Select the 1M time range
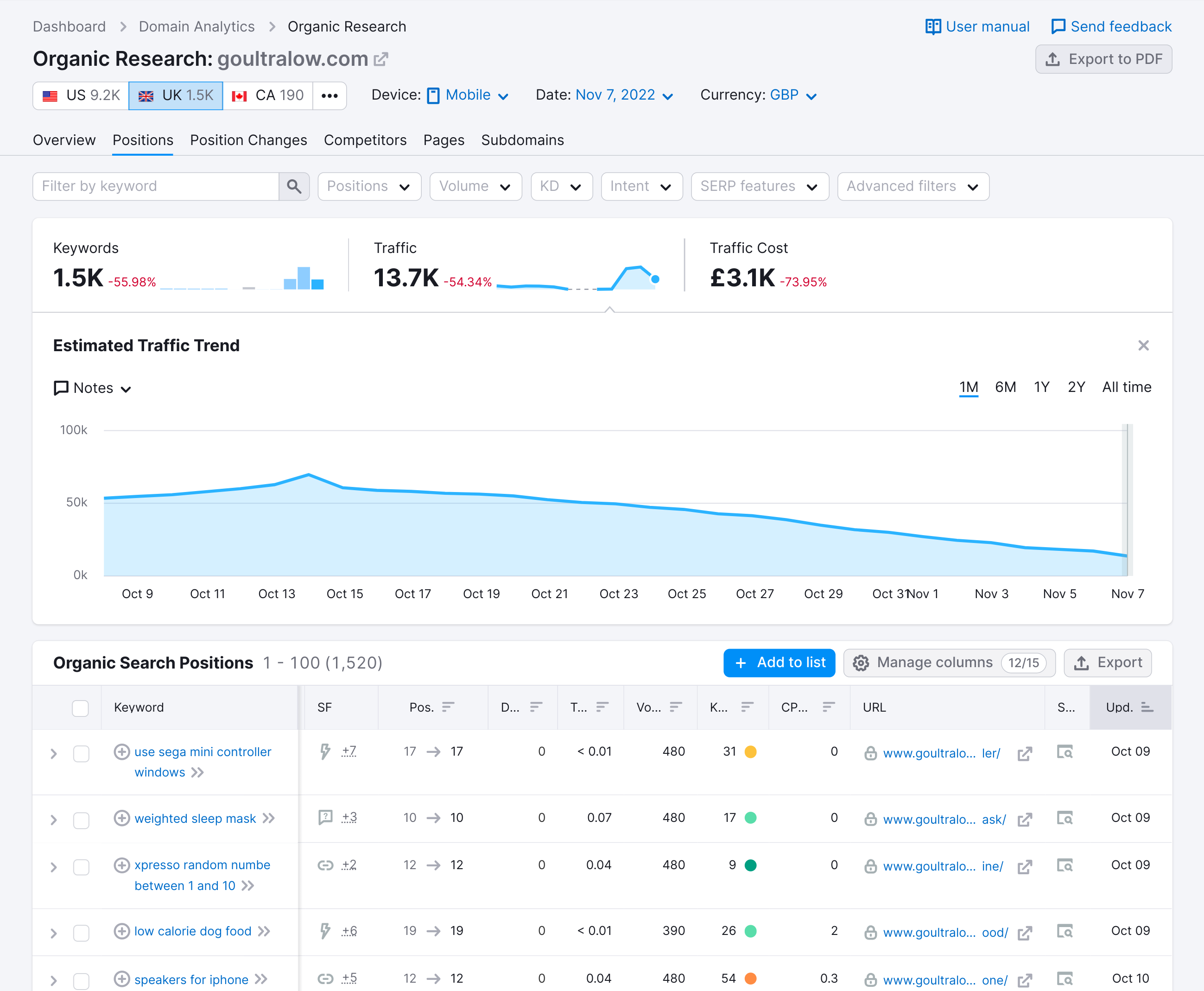Screen dimensions: 1204x991 coord(968,388)
